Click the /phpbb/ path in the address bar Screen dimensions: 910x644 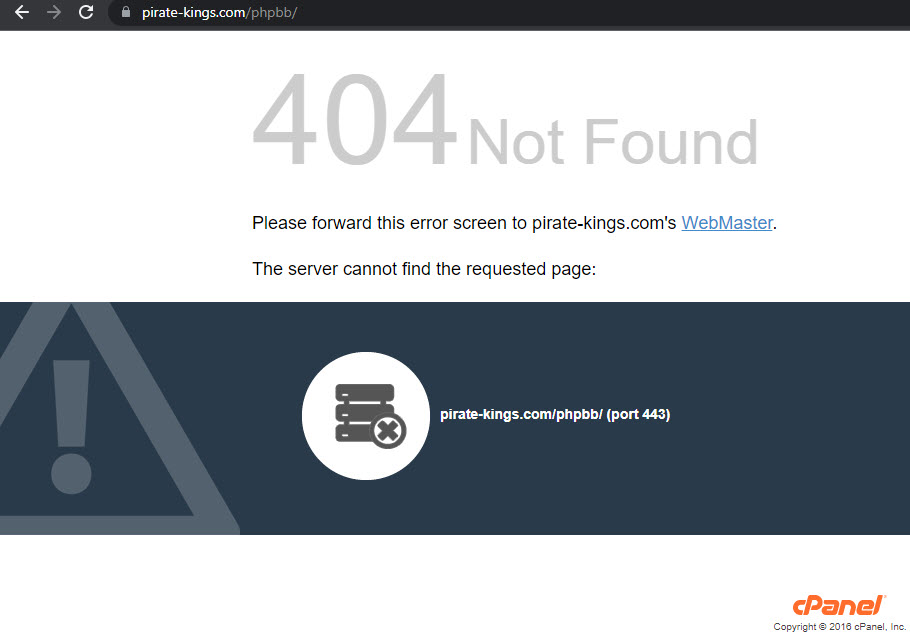tap(272, 12)
